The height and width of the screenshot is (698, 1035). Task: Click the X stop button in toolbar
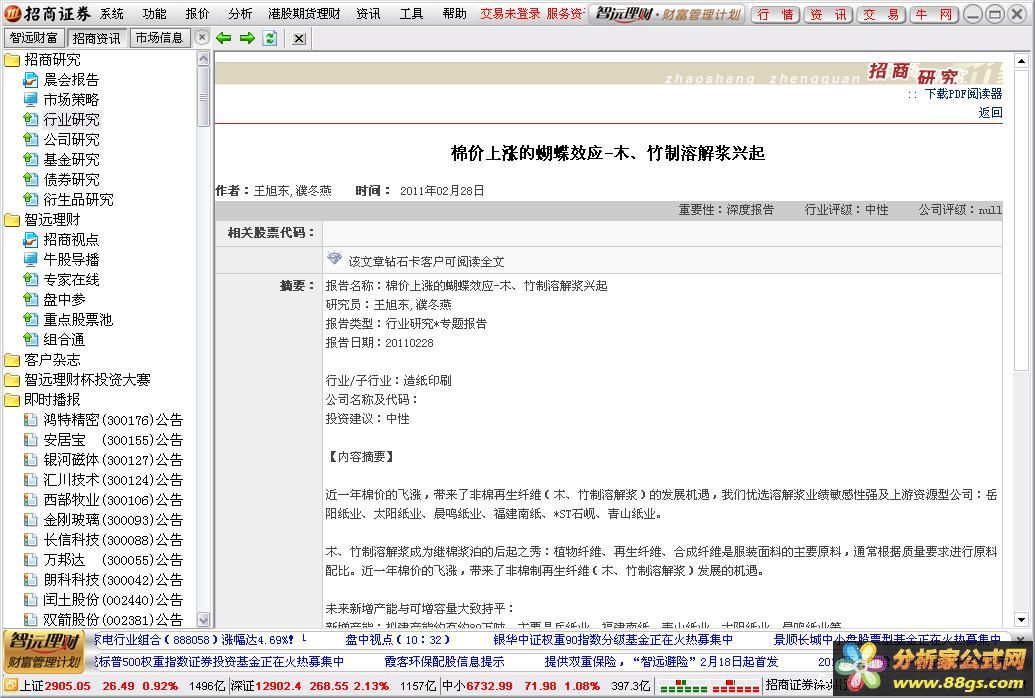point(299,38)
